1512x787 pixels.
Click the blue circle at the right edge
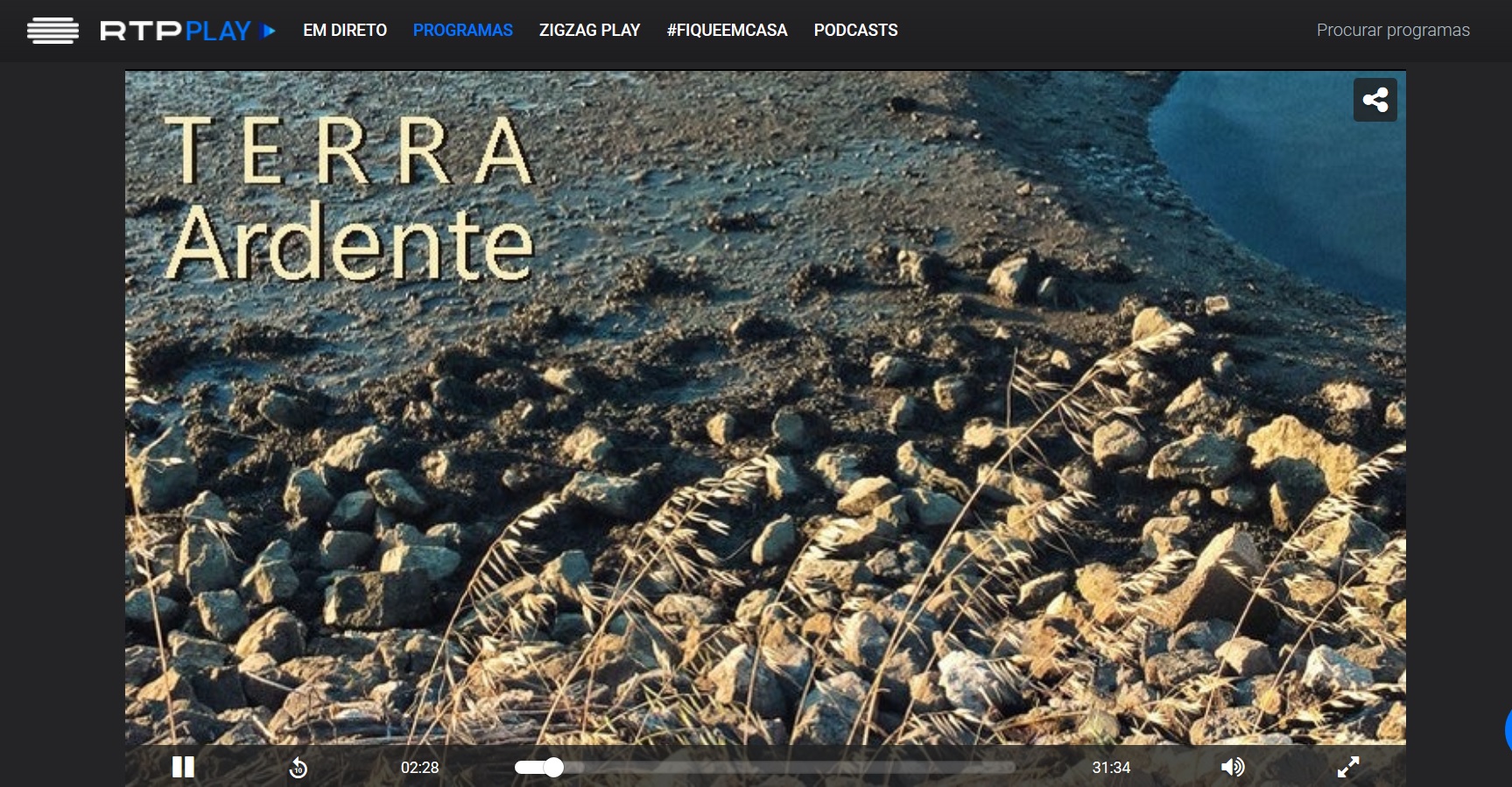point(1508,728)
